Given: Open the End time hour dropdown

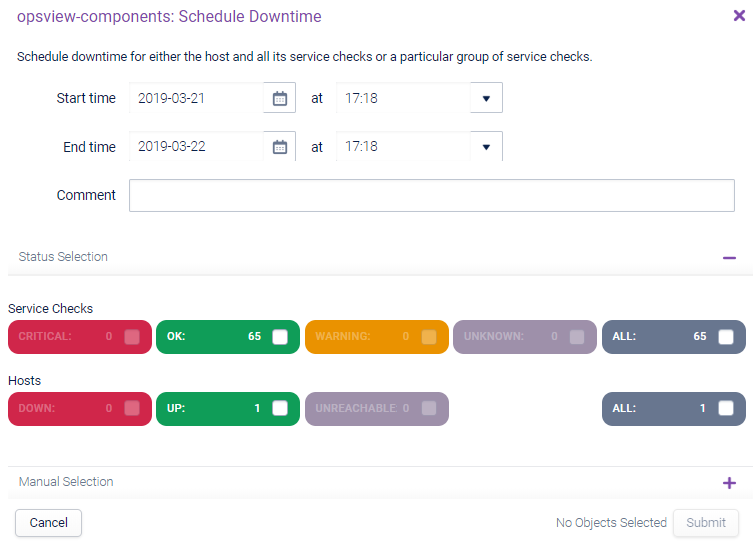Looking at the screenshot, I should [486, 147].
